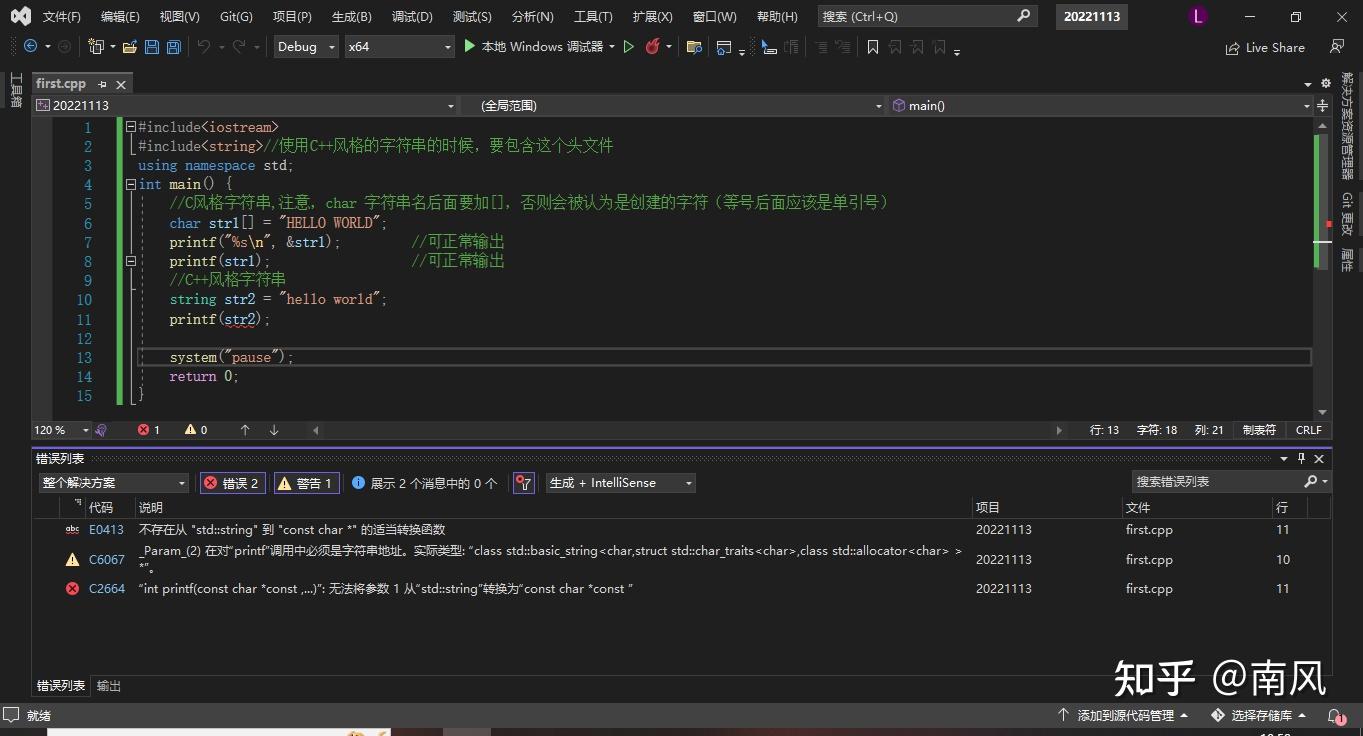Screen dimensions: 1363x736
Task: Click the title bar search box
Action: pyautogui.click(x=927, y=16)
